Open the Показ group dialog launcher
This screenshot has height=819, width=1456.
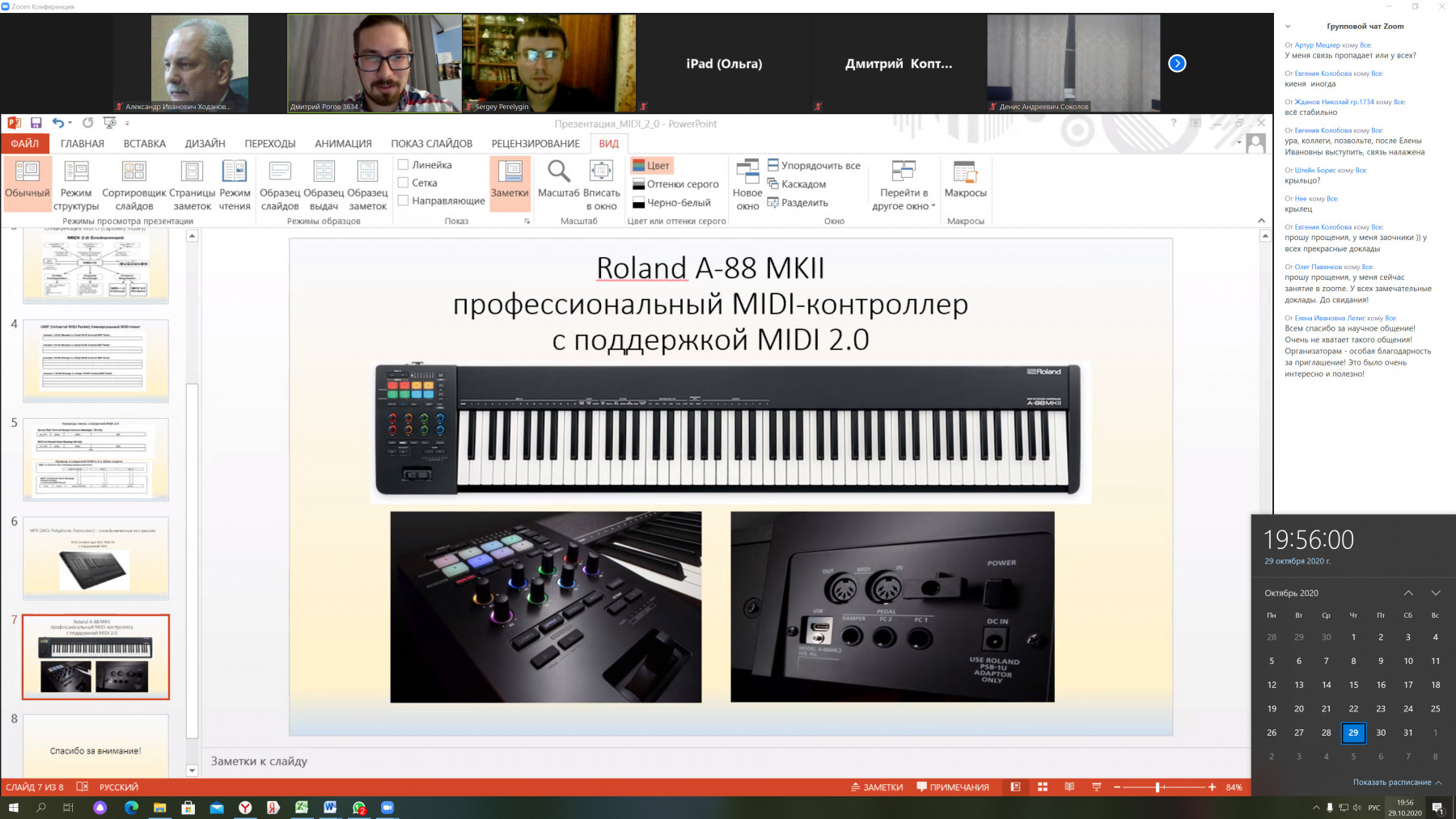point(527,221)
